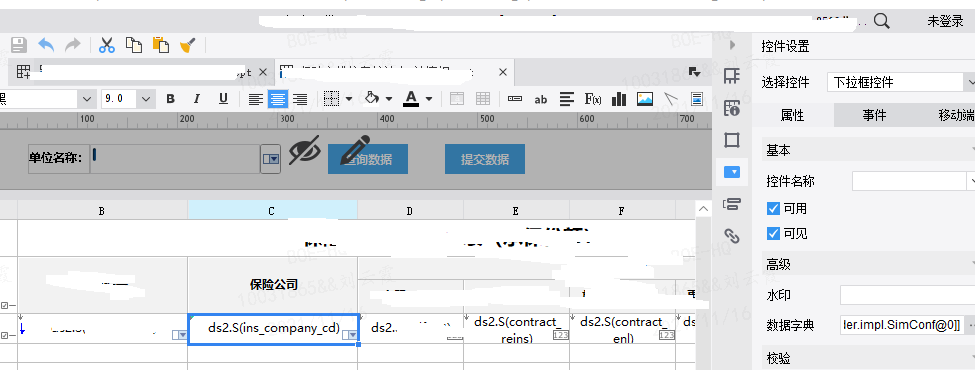Insert image using picture icon
Screen dimensions: 975x370
(x=645, y=99)
